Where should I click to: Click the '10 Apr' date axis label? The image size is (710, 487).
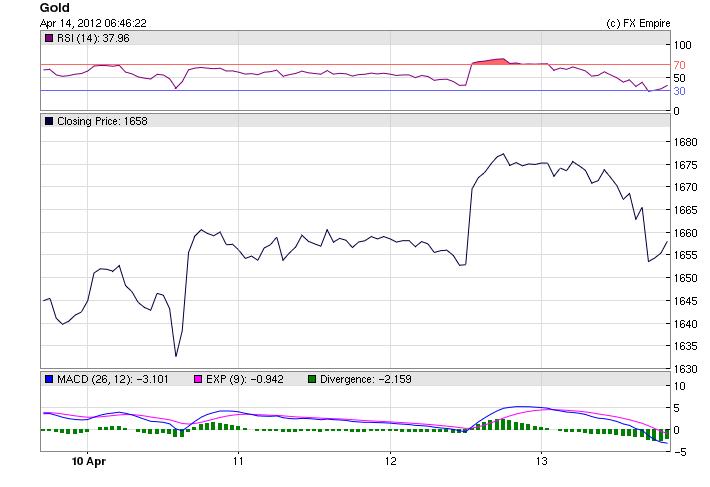(x=89, y=461)
